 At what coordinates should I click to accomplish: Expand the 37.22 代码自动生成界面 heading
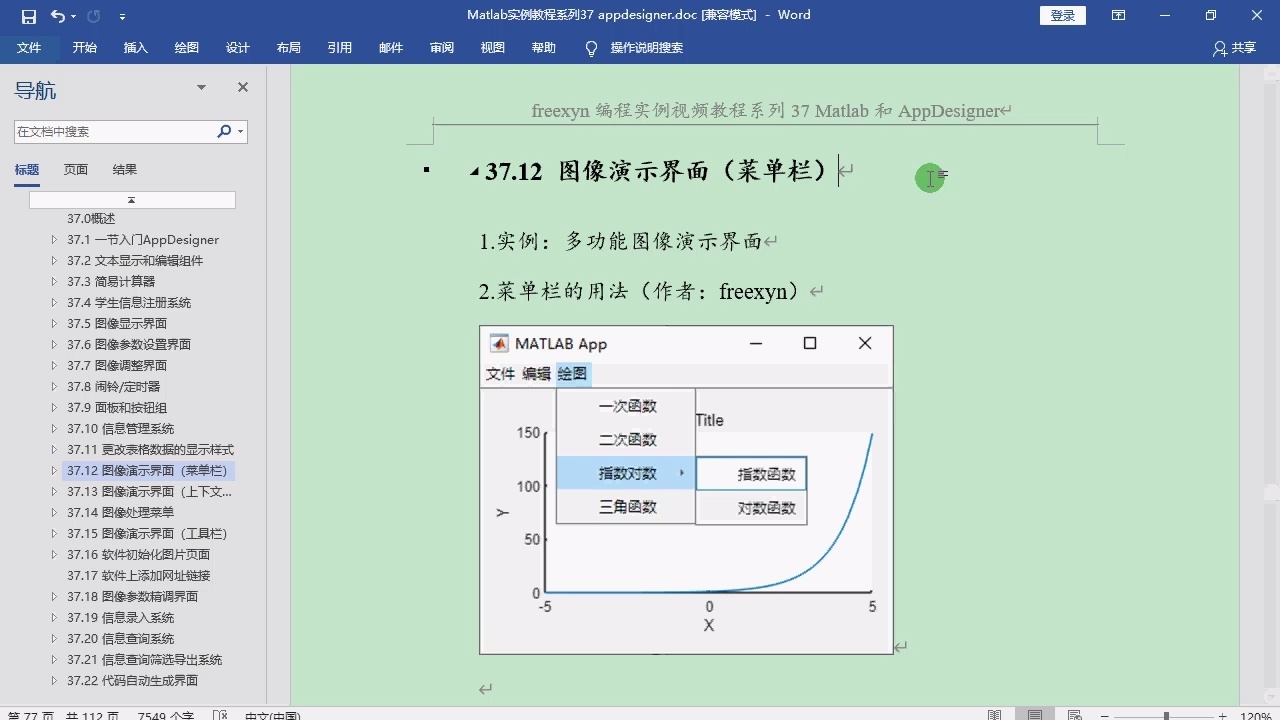pyautogui.click(x=53, y=680)
